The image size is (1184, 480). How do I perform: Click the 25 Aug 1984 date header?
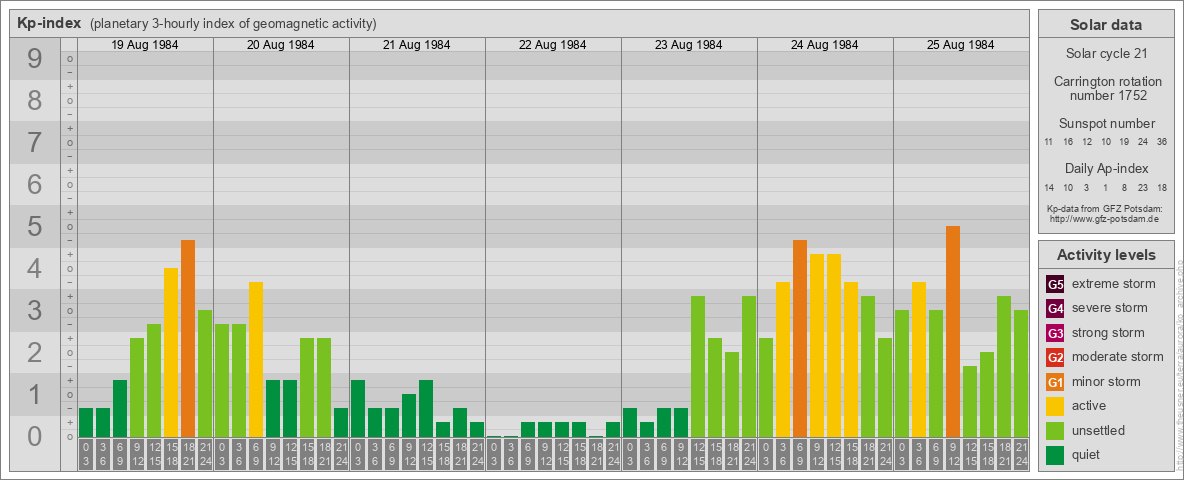click(x=960, y=45)
